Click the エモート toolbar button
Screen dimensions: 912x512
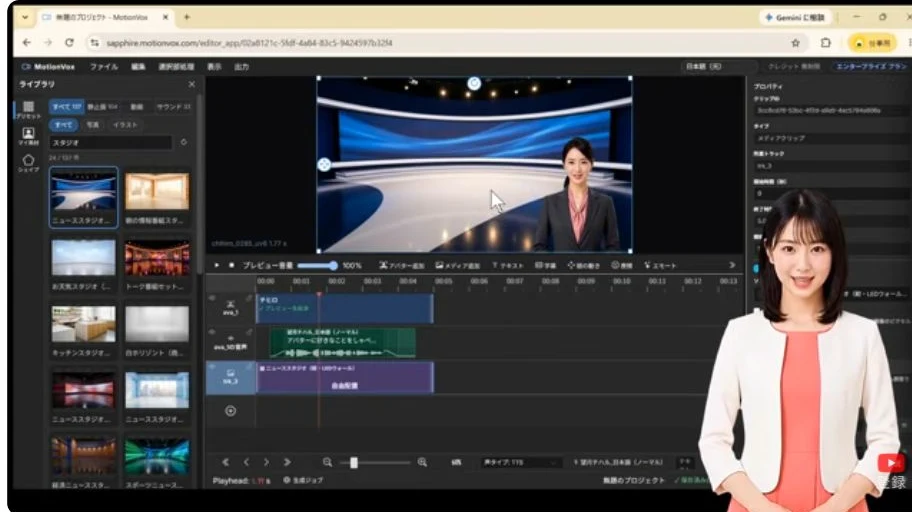point(660,265)
